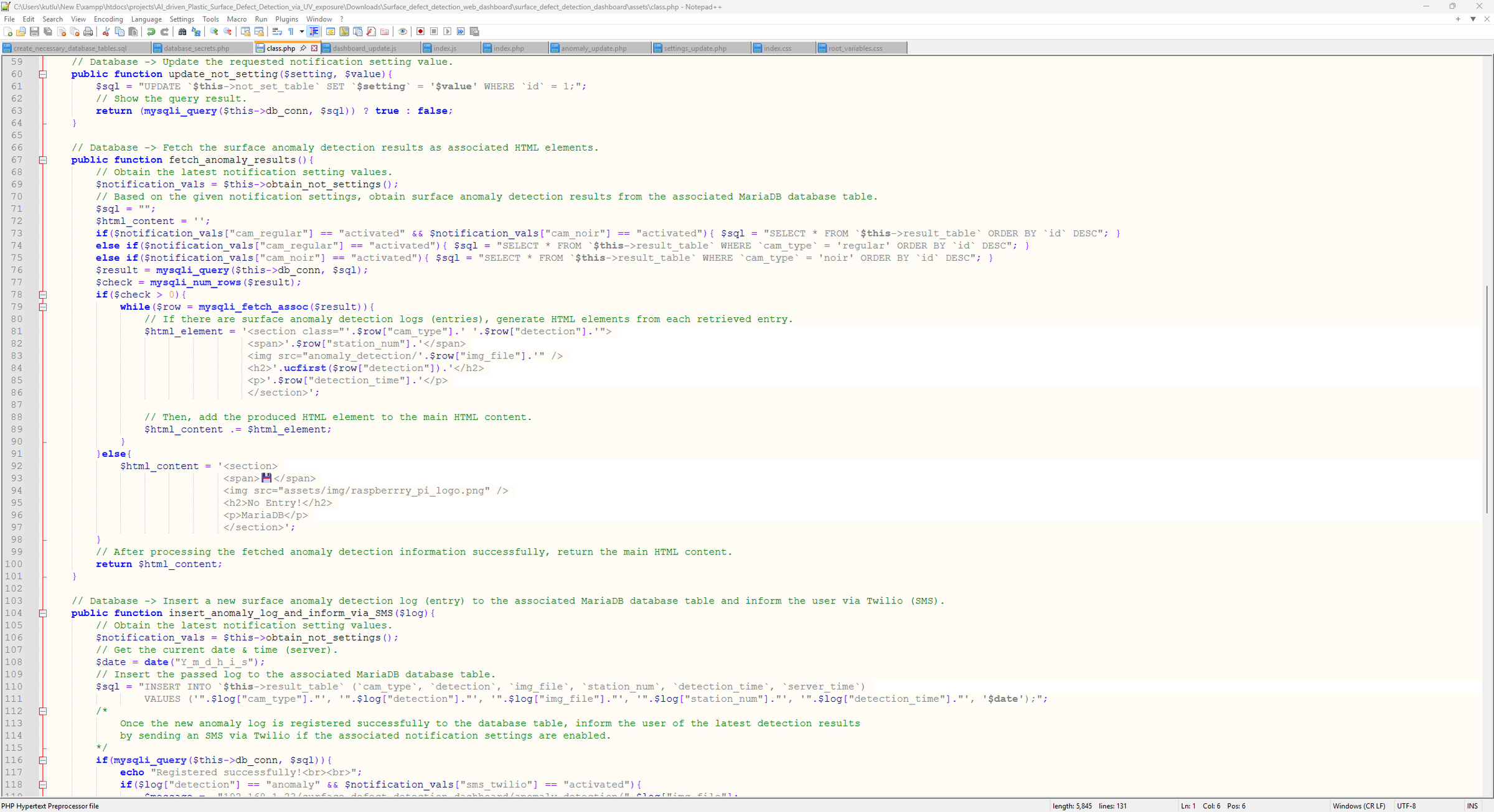This screenshot has width=1494, height=812.
Task: Zoom in with magnifier plus icon
Action: pos(214,32)
